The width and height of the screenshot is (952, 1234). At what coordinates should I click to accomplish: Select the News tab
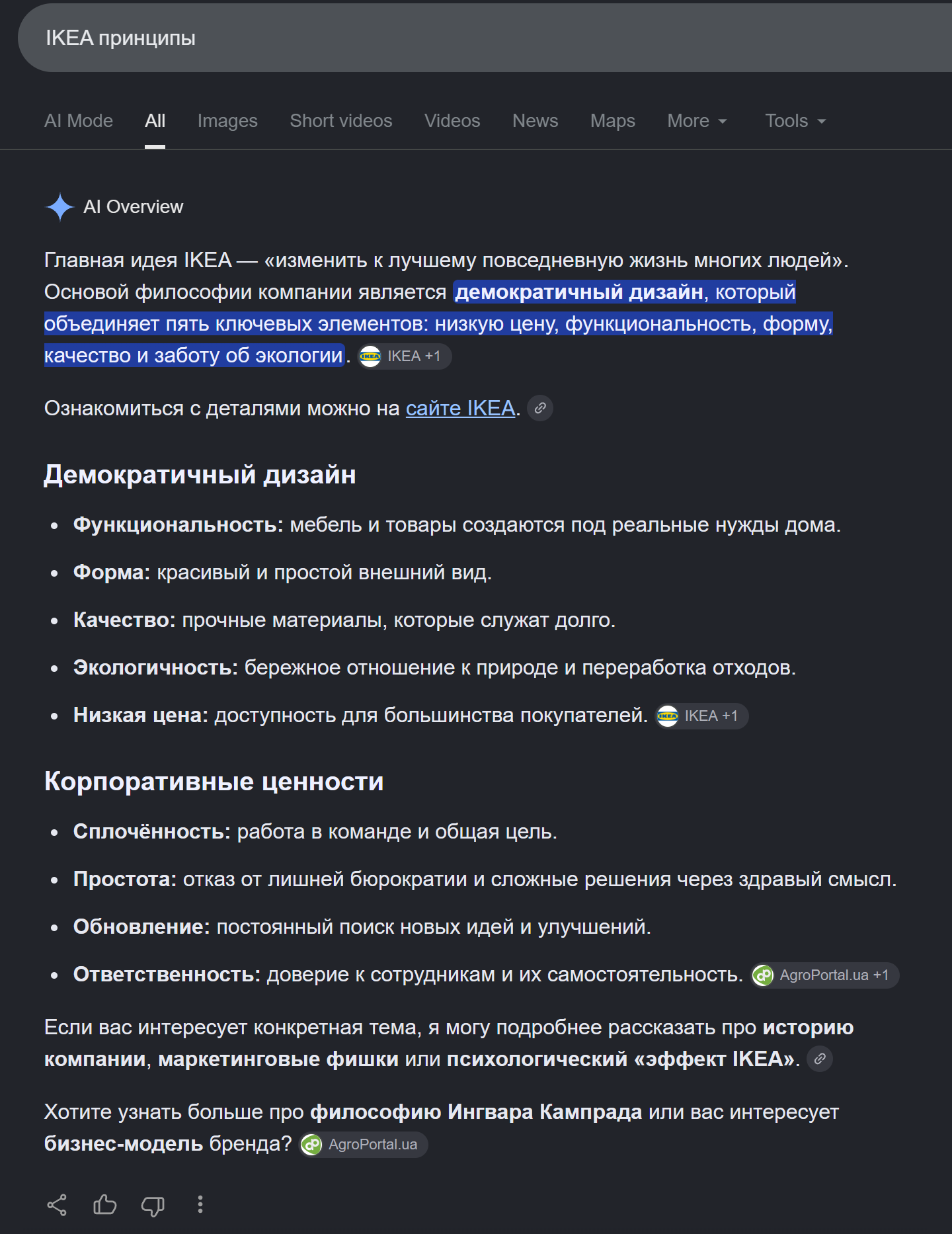click(x=535, y=121)
